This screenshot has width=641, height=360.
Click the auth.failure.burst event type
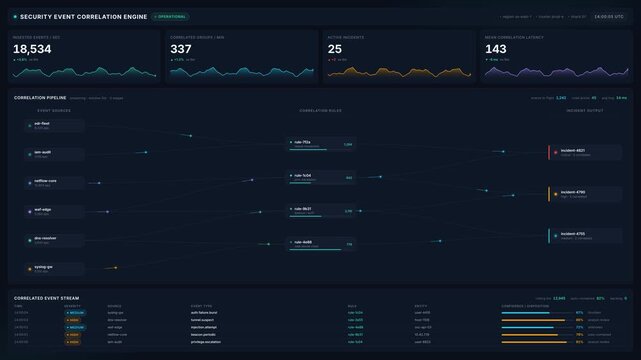point(204,313)
